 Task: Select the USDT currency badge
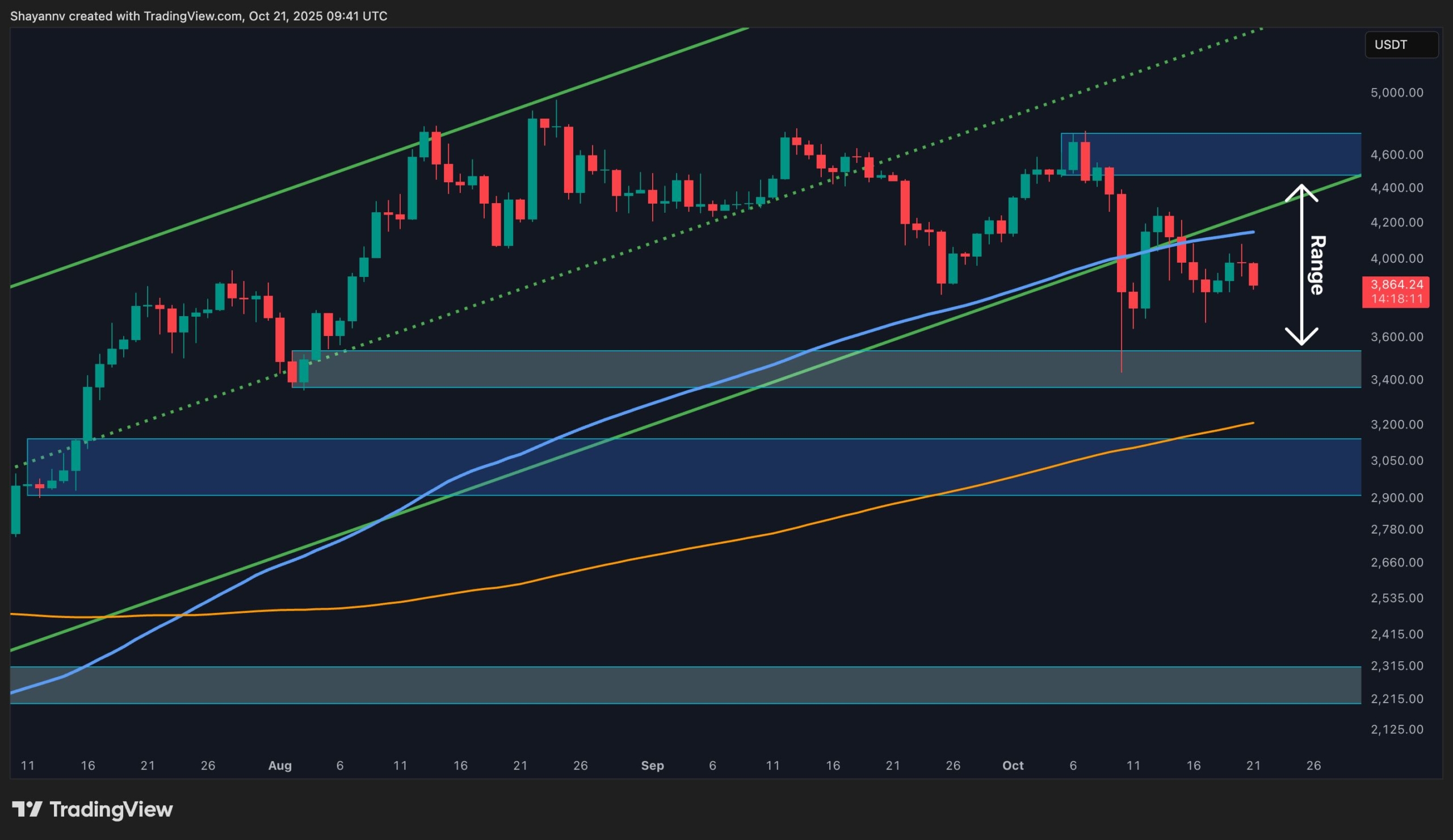[x=1401, y=45]
